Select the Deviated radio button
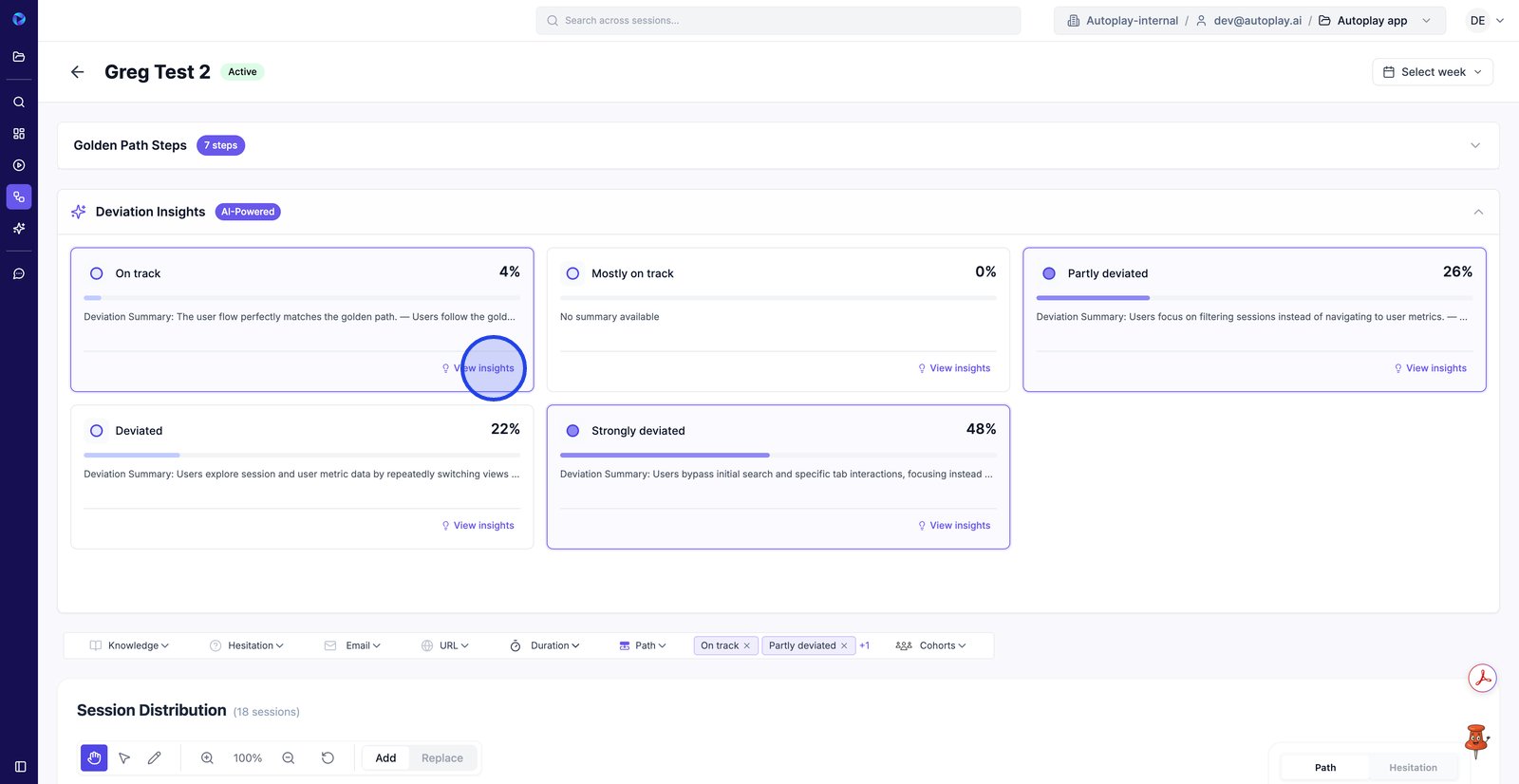Image resolution: width=1519 pixels, height=784 pixels. click(x=97, y=431)
